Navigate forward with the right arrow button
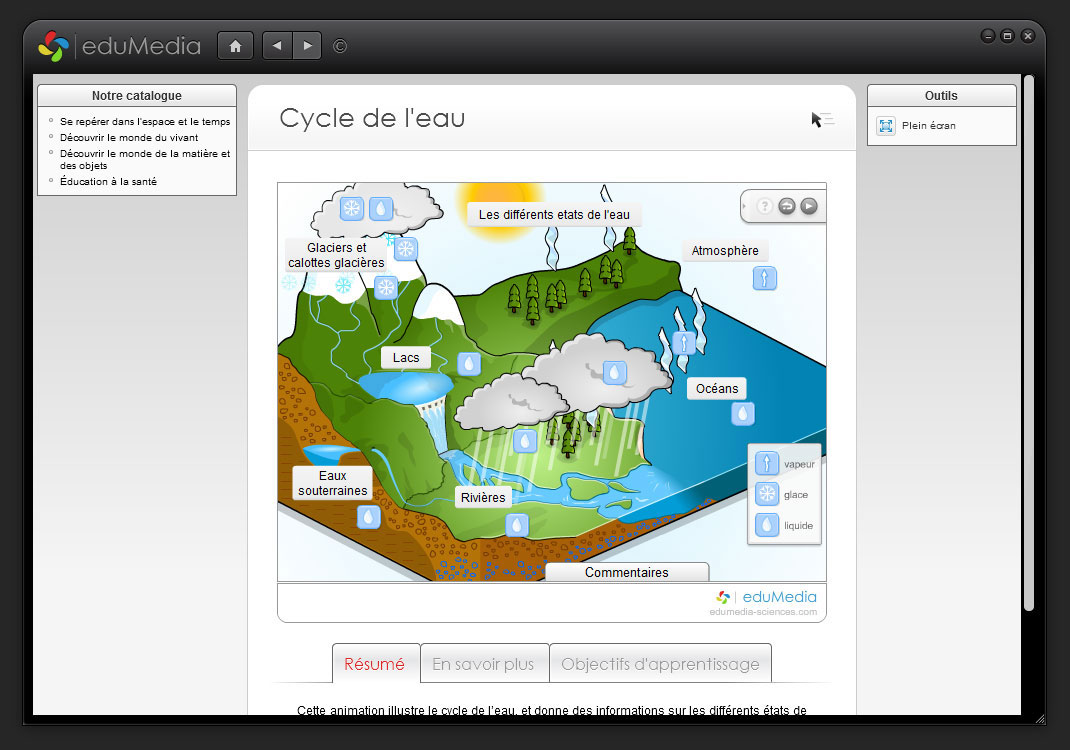This screenshot has height=750, width=1070. tap(307, 46)
